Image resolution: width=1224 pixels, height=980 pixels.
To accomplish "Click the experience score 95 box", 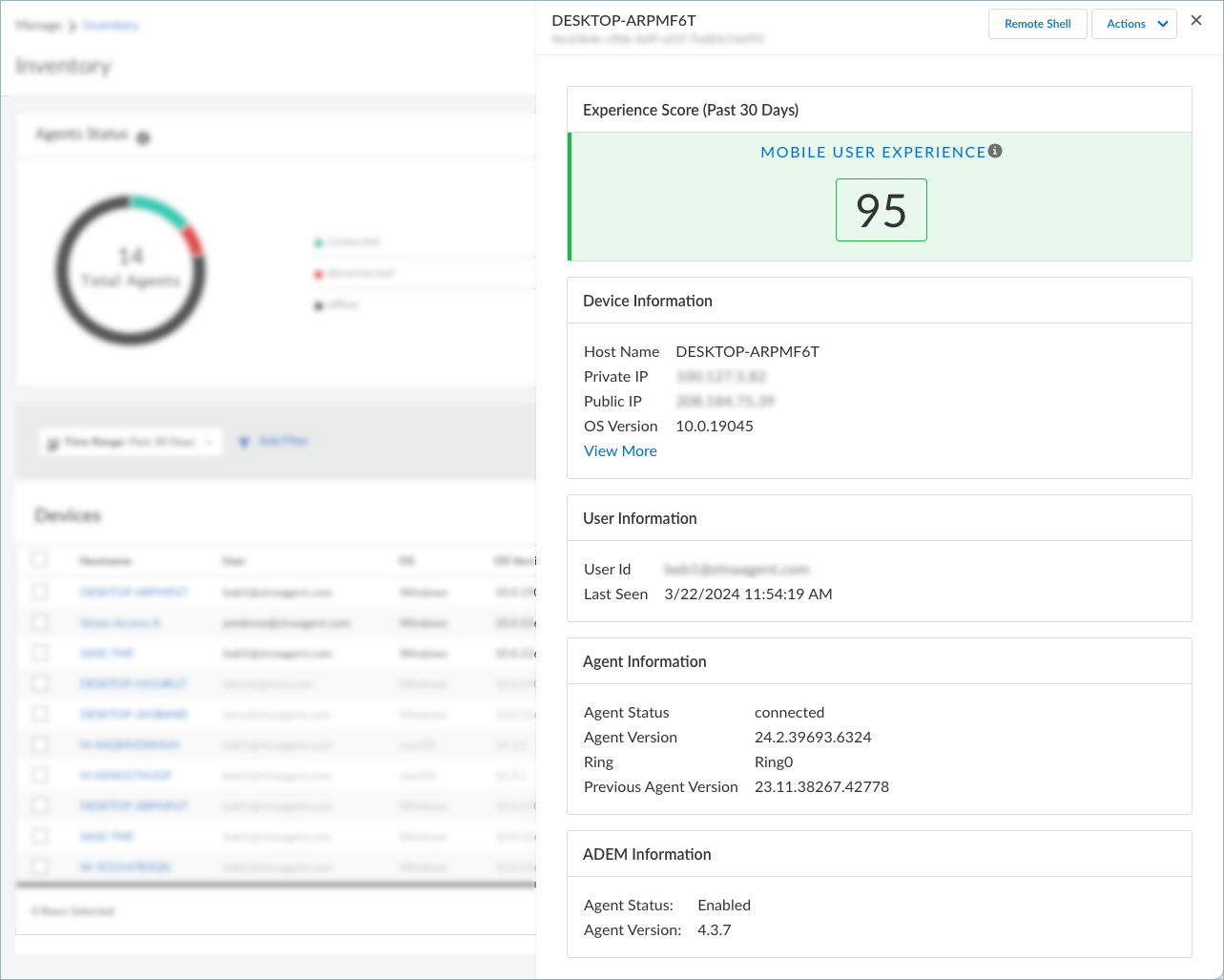I will pyautogui.click(x=881, y=210).
